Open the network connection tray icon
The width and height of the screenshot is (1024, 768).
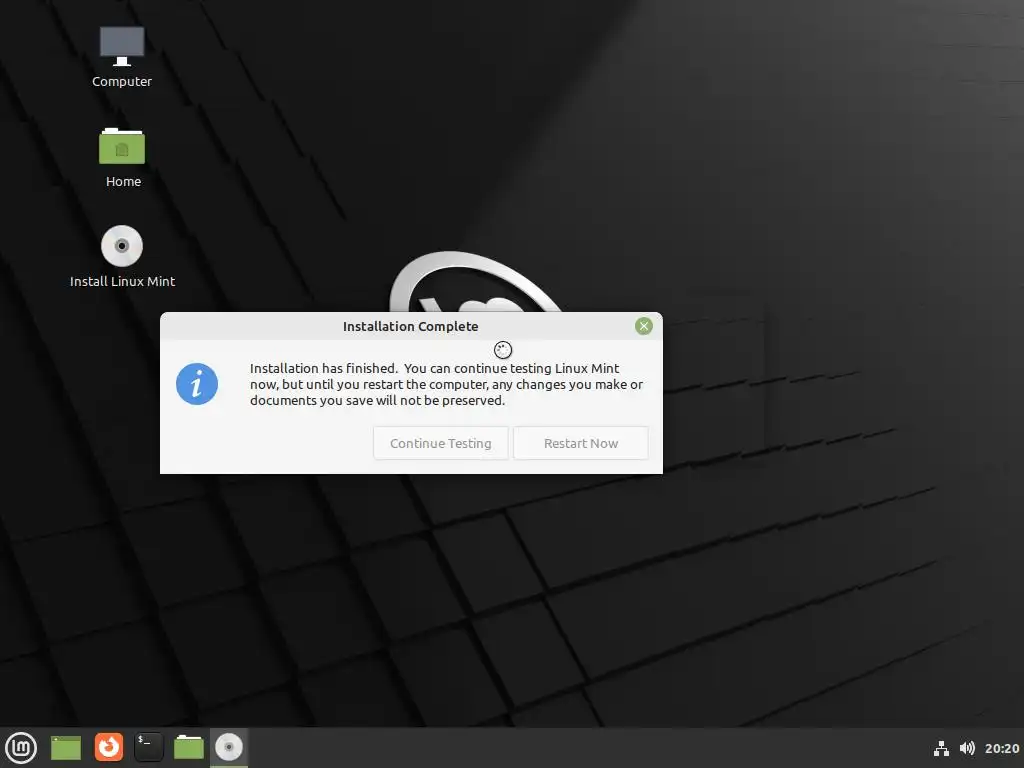[941, 748]
